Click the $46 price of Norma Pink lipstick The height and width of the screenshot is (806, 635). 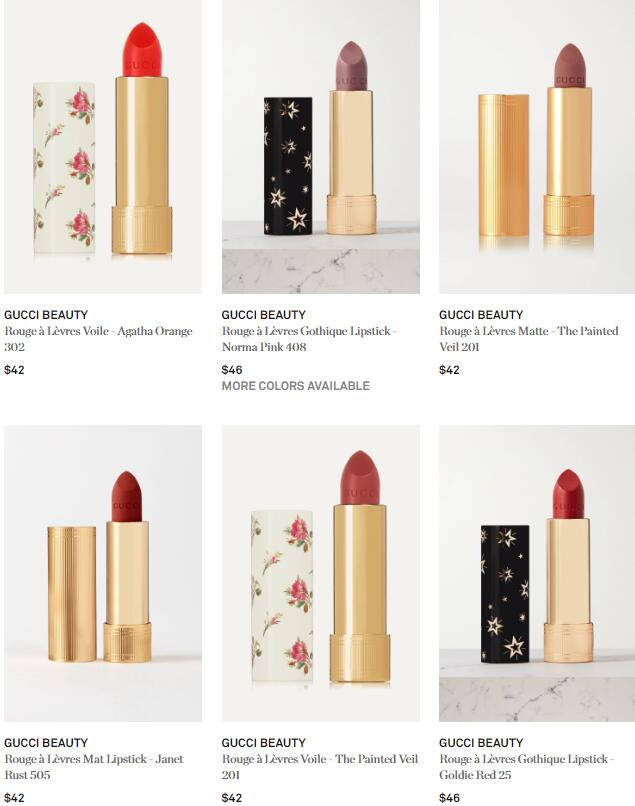pyautogui.click(x=232, y=370)
